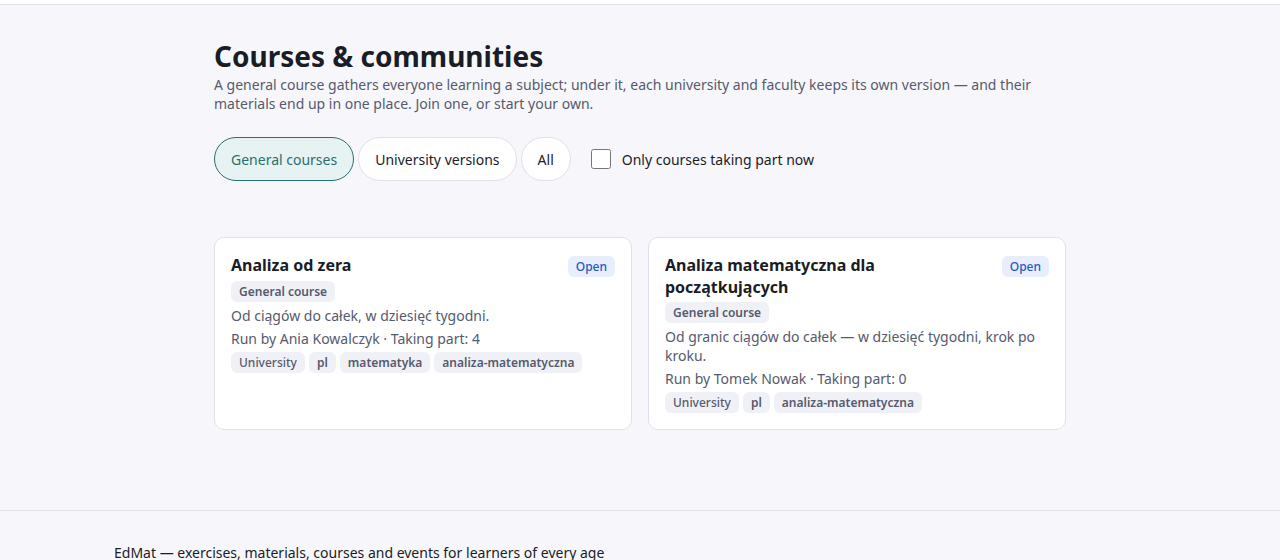Click Open badge on Analiza matematyczna dla początkujących card
Image resolution: width=1280 pixels, height=560 pixels.
1025,266
